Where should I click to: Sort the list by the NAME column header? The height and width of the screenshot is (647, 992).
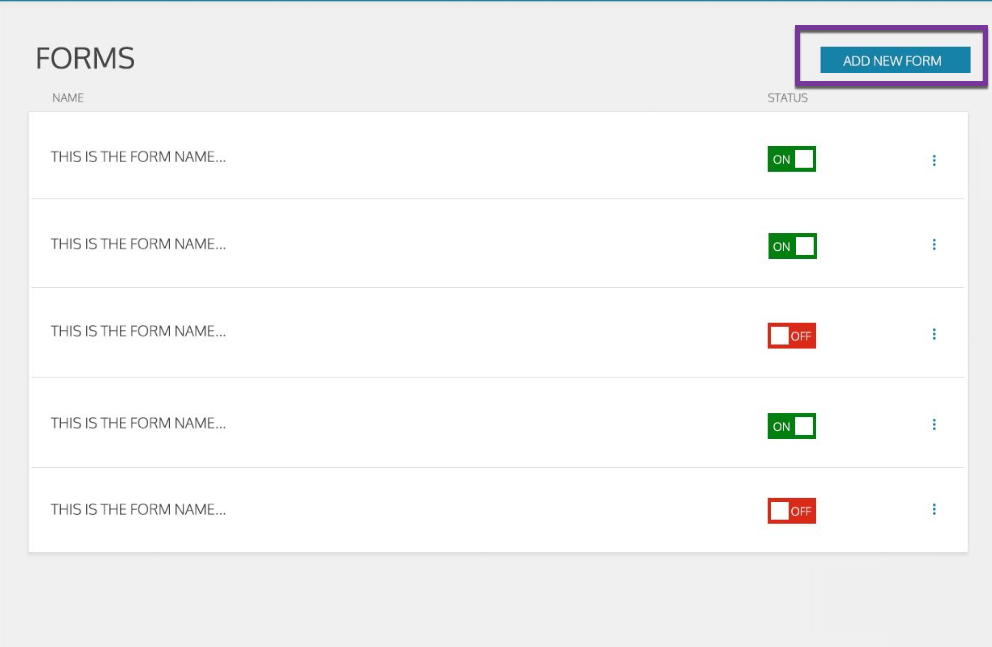pyautogui.click(x=69, y=98)
